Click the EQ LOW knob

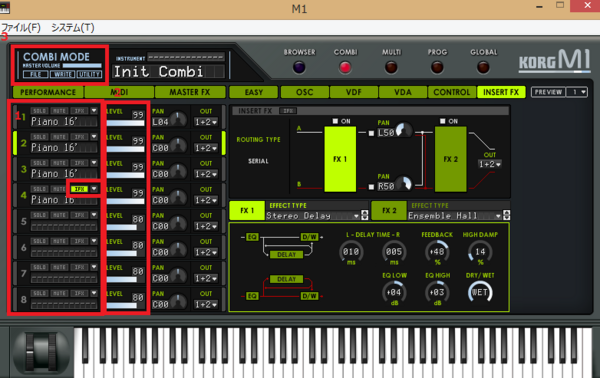click(394, 292)
